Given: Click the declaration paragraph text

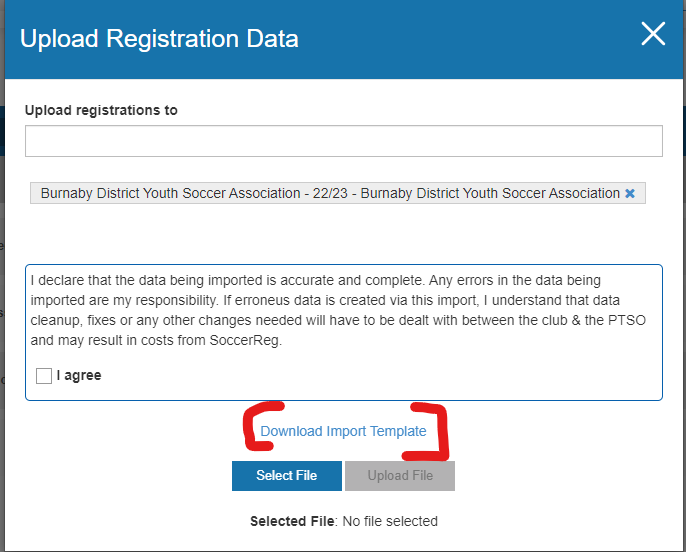Looking at the screenshot, I should click(330, 310).
